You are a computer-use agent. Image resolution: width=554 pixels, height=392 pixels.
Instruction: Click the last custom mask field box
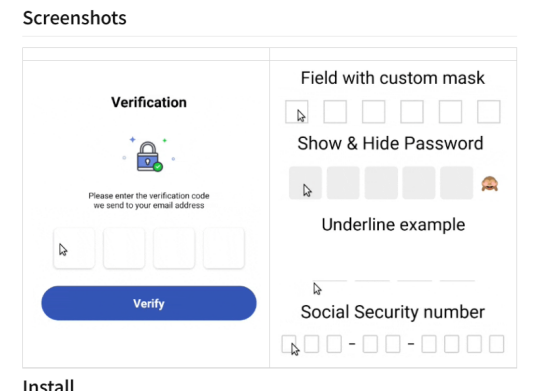click(489, 112)
